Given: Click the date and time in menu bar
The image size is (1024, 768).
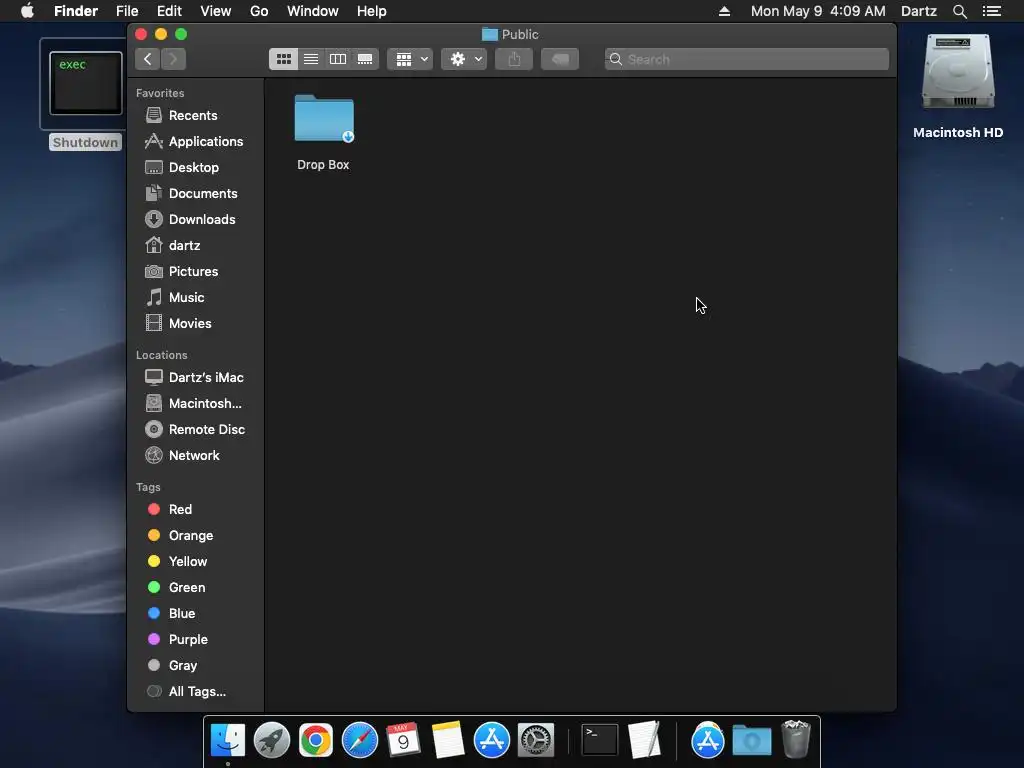Looking at the screenshot, I should [818, 11].
